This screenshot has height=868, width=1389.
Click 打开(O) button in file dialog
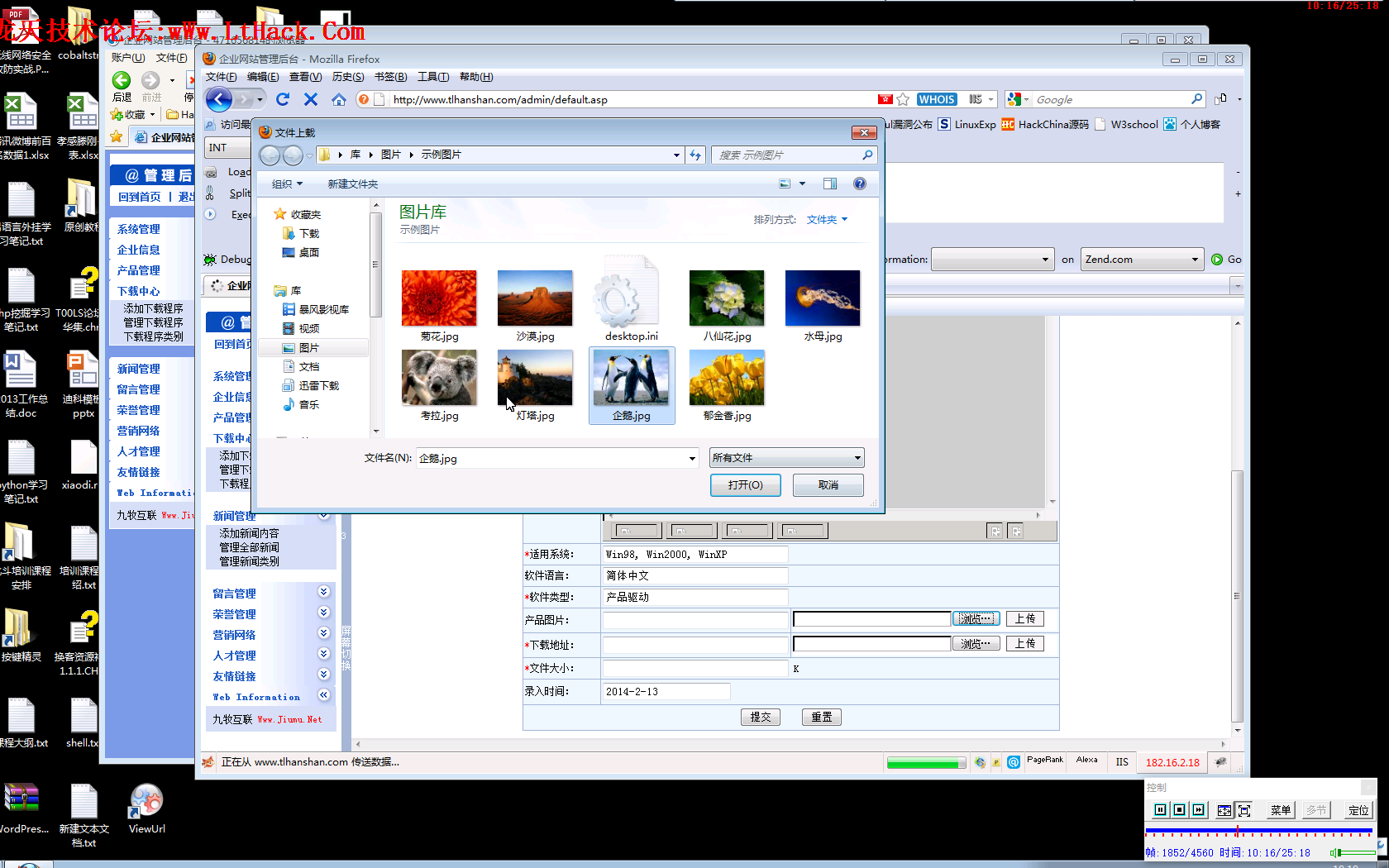click(746, 485)
